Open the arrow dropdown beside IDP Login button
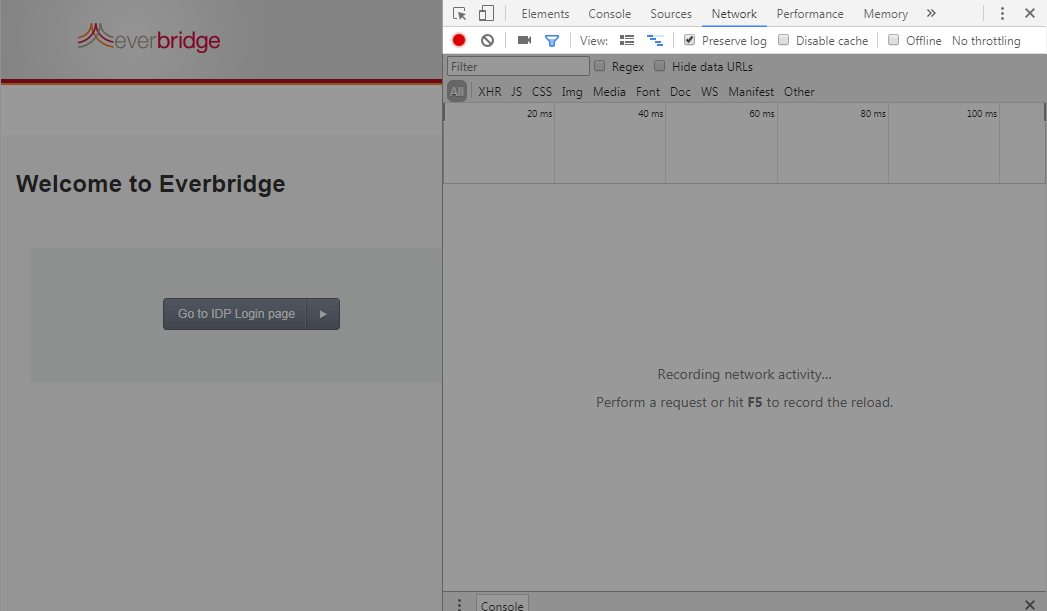The height and width of the screenshot is (611, 1047). pos(323,314)
